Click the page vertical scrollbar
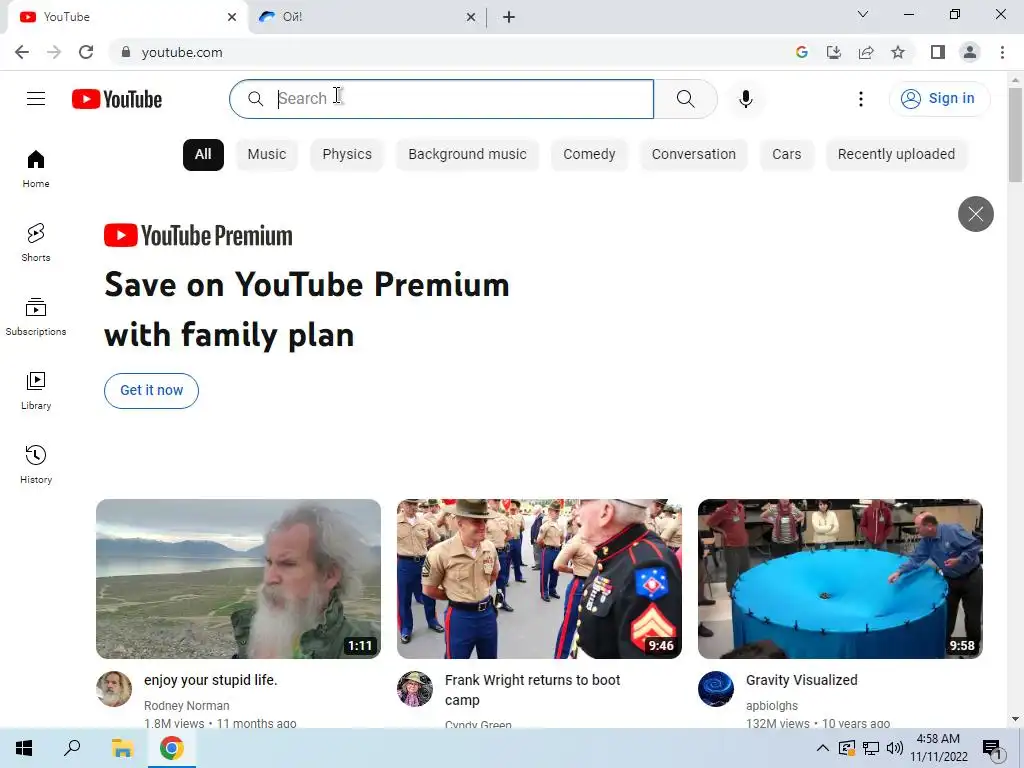Viewport: 1024px width, 768px height. coord(1015,135)
